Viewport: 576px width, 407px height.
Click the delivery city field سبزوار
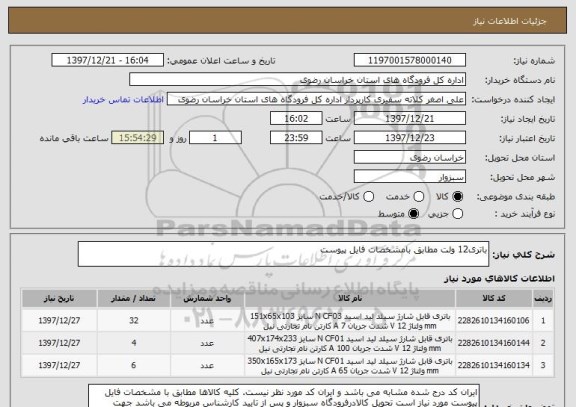(410, 177)
